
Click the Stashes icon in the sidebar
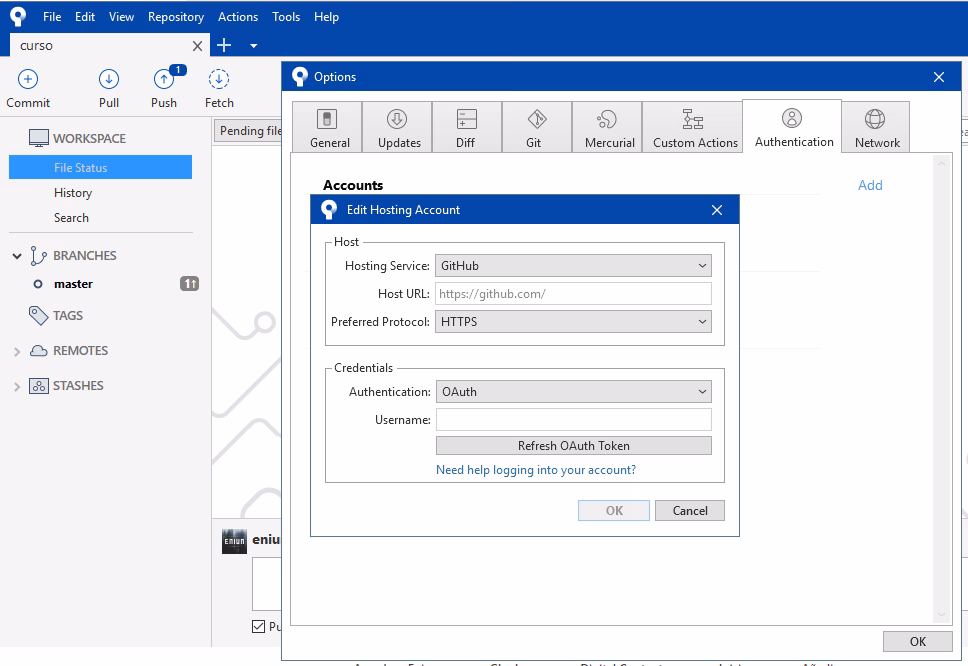(38, 386)
